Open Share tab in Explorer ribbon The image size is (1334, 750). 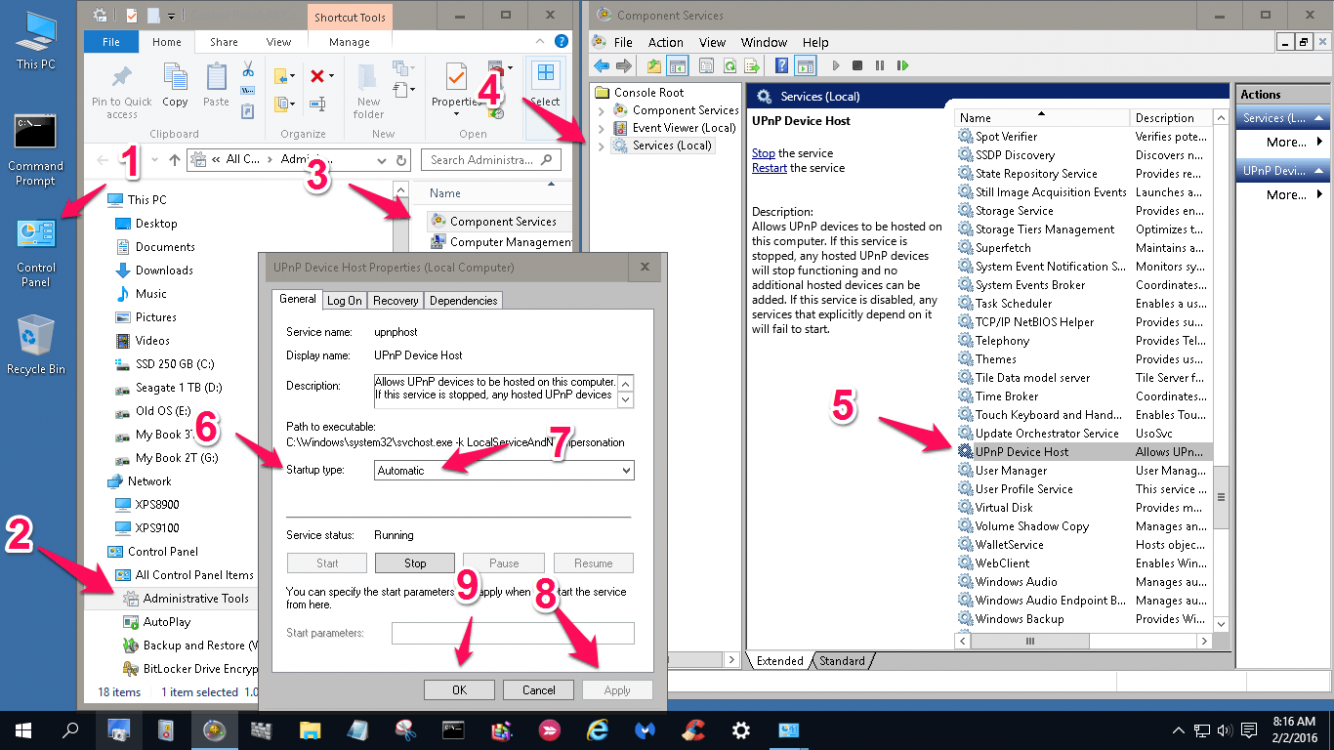224,42
